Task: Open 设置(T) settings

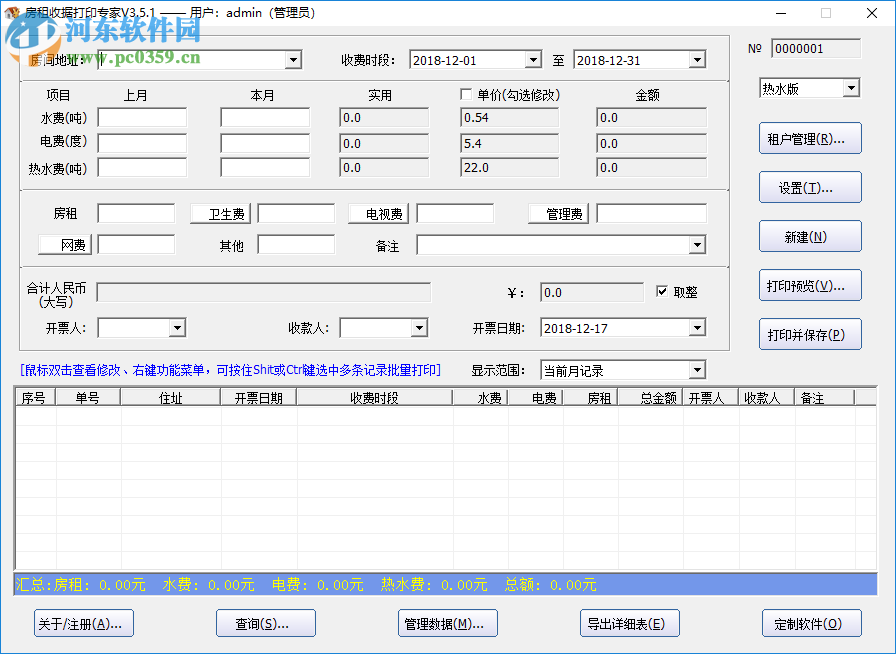Action: pyautogui.click(x=809, y=187)
